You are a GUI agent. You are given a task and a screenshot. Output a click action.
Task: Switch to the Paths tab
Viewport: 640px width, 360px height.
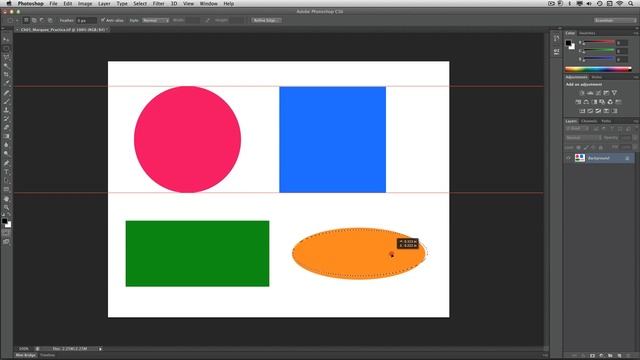pyautogui.click(x=606, y=121)
